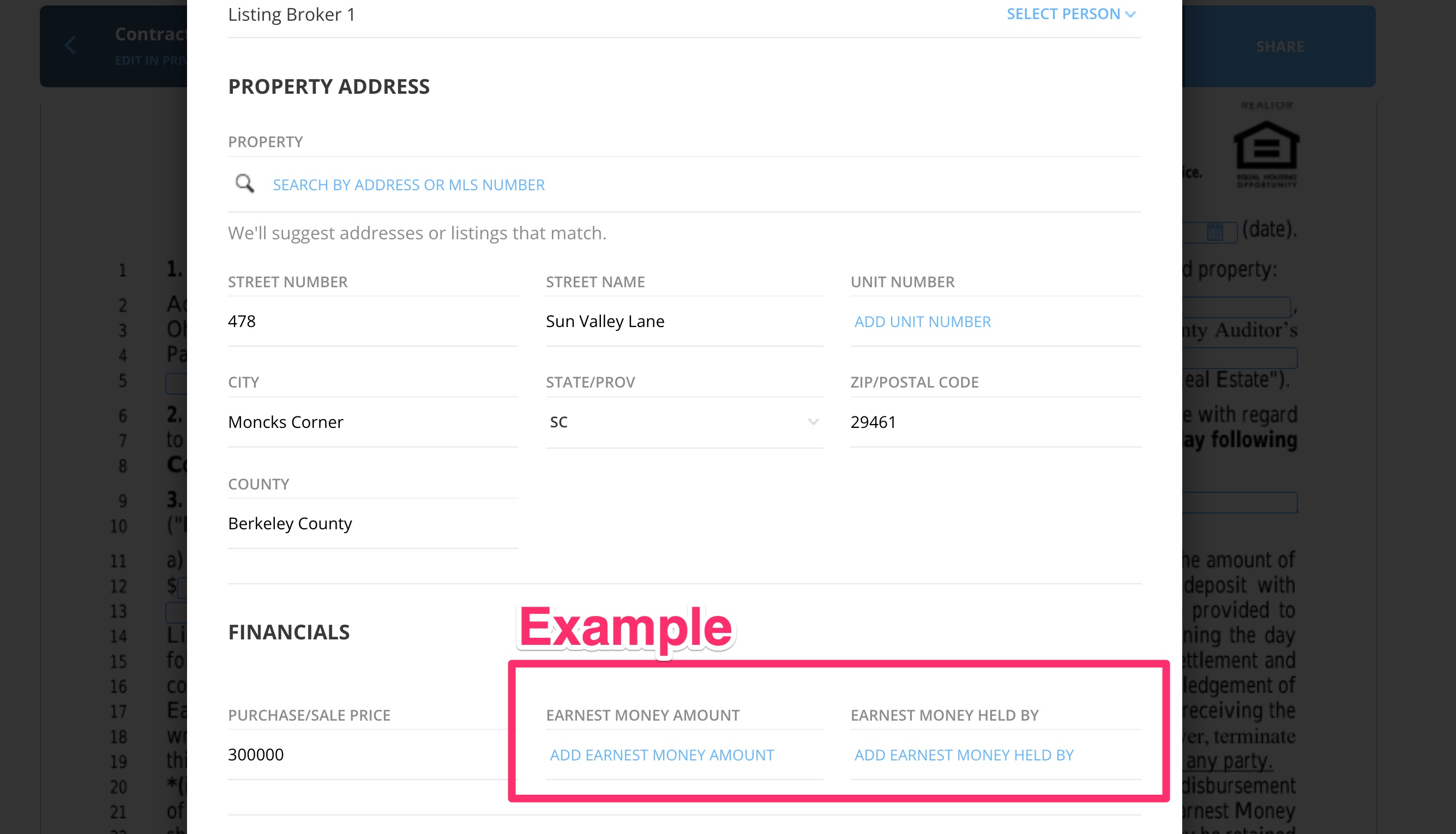This screenshot has width=1456, height=834.
Task: Click ADD UNIT NUMBER link
Action: coord(922,322)
